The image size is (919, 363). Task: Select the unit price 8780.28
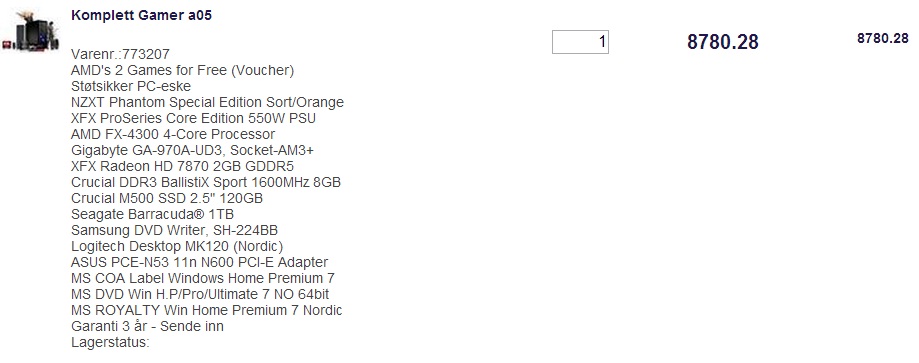[x=723, y=42]
